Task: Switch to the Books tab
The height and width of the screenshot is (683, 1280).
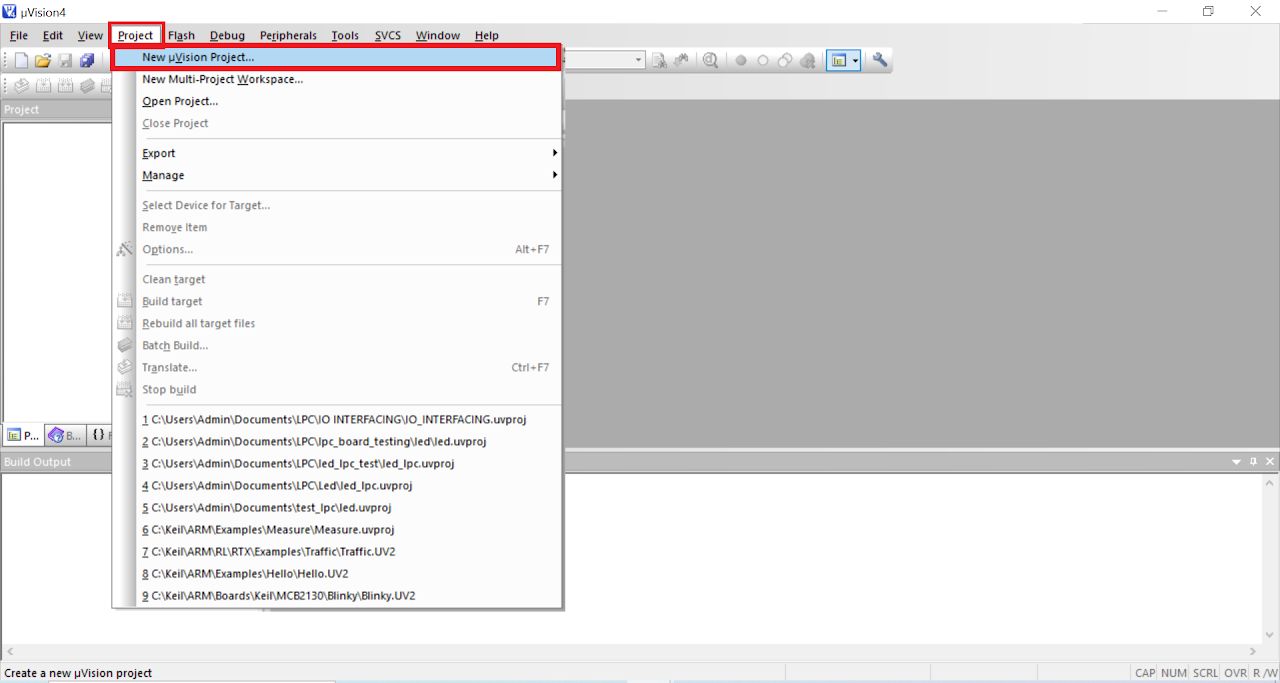Action: pos(64,434)
